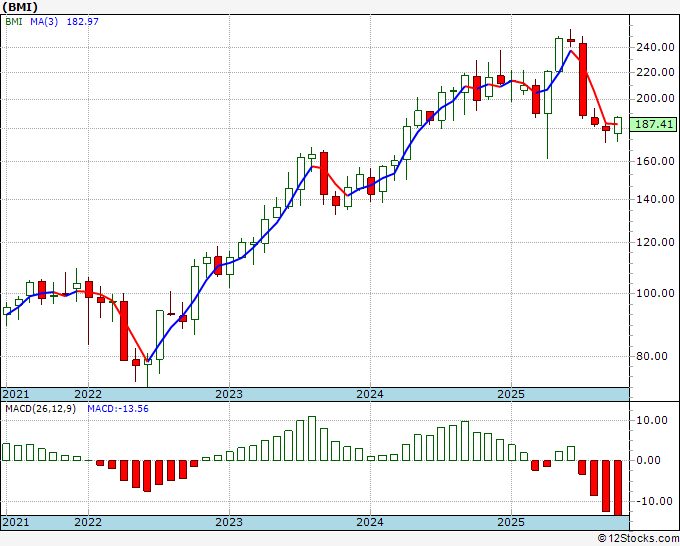Click 2023 on the price chart time axis

point(229,394)
